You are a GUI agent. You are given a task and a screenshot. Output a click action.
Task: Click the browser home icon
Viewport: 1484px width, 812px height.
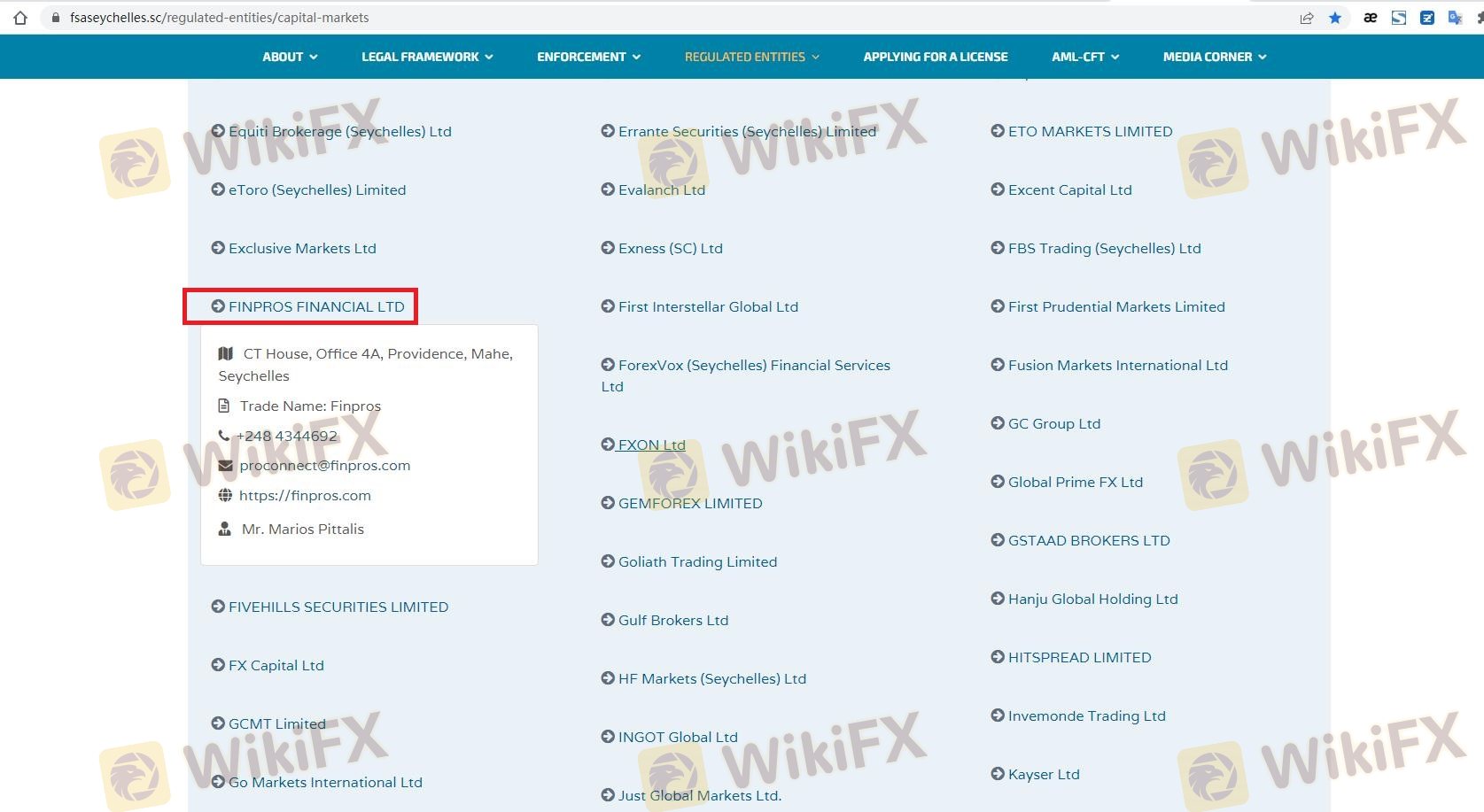(20, 18)
